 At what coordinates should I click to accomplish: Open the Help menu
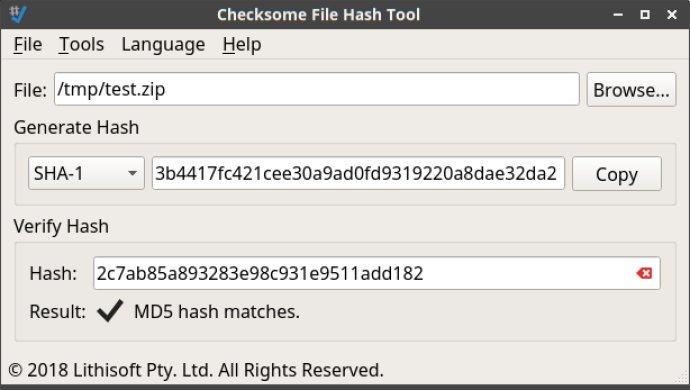pos(242,44)
